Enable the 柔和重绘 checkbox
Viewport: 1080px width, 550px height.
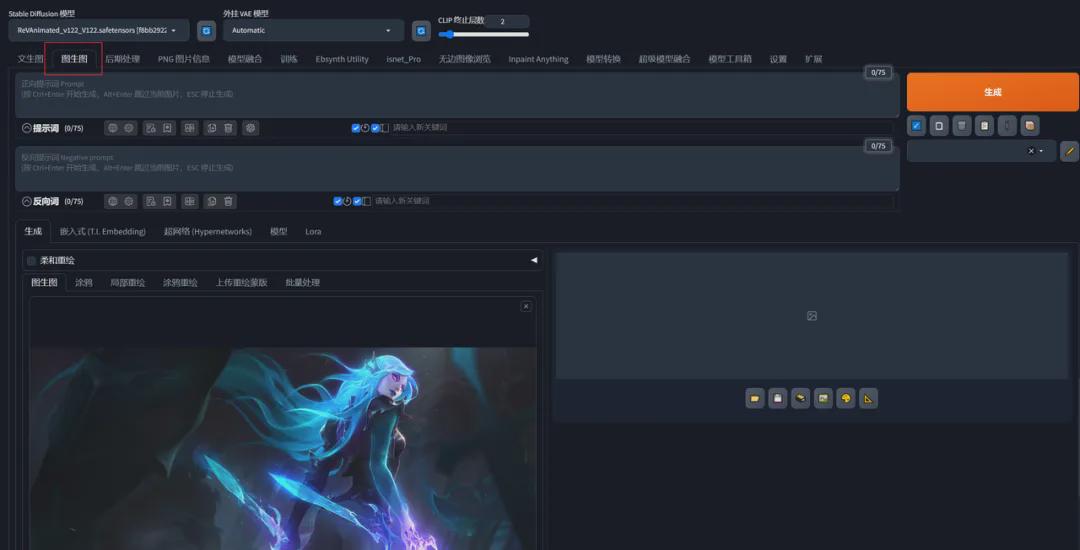31,260
